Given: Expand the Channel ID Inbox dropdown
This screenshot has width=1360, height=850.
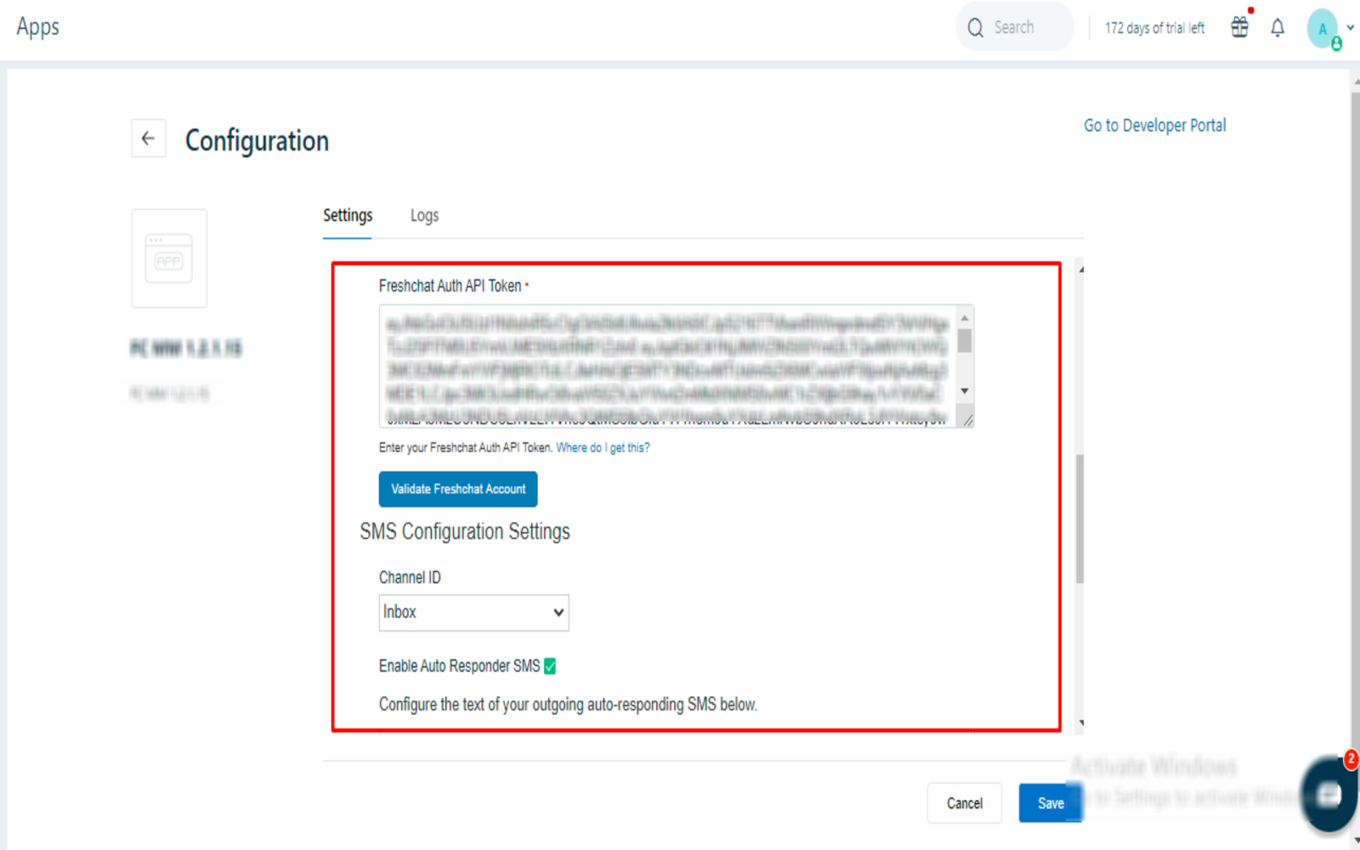Looking at the screenshot, I should [x=473, y=612].
